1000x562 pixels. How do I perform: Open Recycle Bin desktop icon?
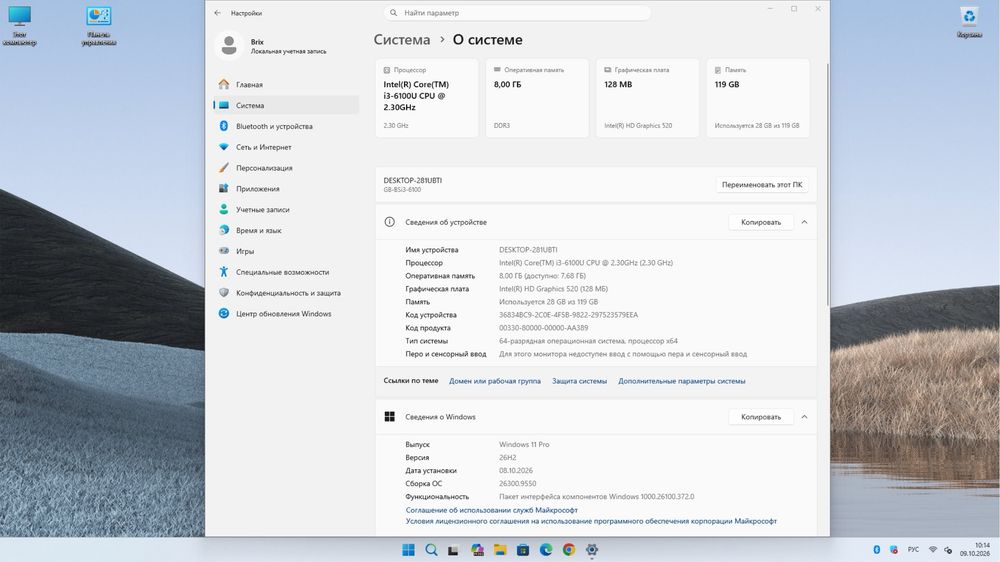[969, 22]
